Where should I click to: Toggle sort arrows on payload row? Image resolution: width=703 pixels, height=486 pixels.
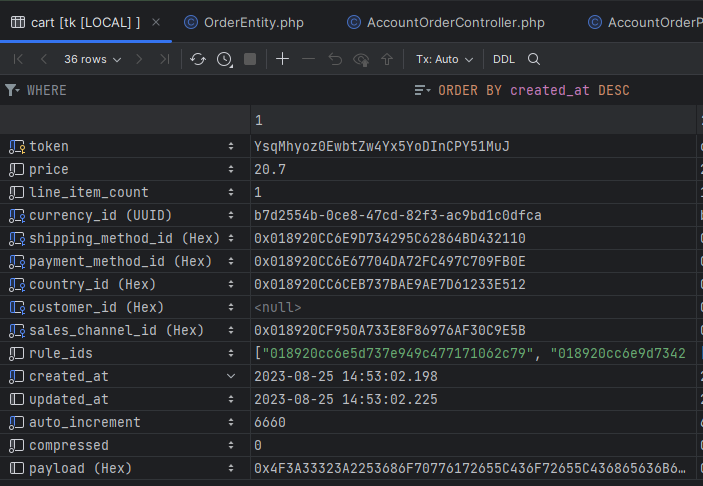pyautogui.click(x=231, y=468)
